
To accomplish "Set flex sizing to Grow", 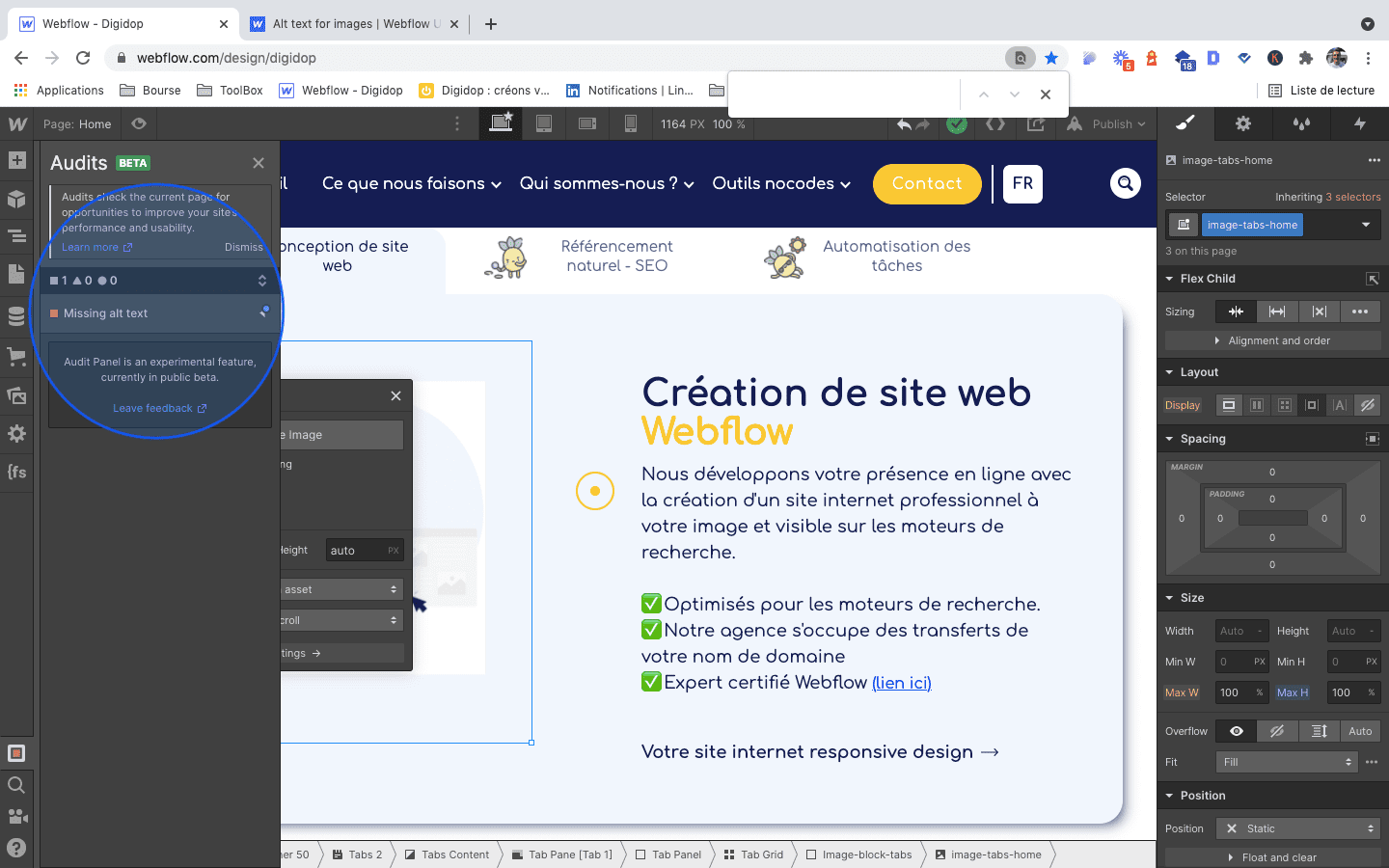I will pyautogui.click(x=1277, y=312).
